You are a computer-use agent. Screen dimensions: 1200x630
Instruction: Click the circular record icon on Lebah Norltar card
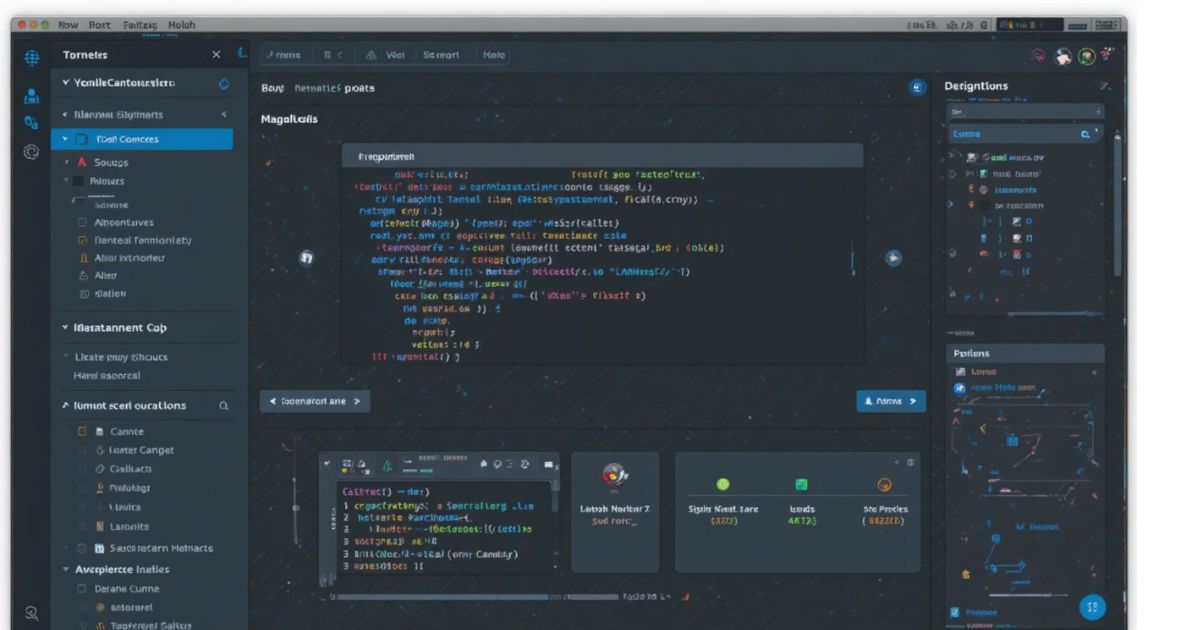point(614,477)
